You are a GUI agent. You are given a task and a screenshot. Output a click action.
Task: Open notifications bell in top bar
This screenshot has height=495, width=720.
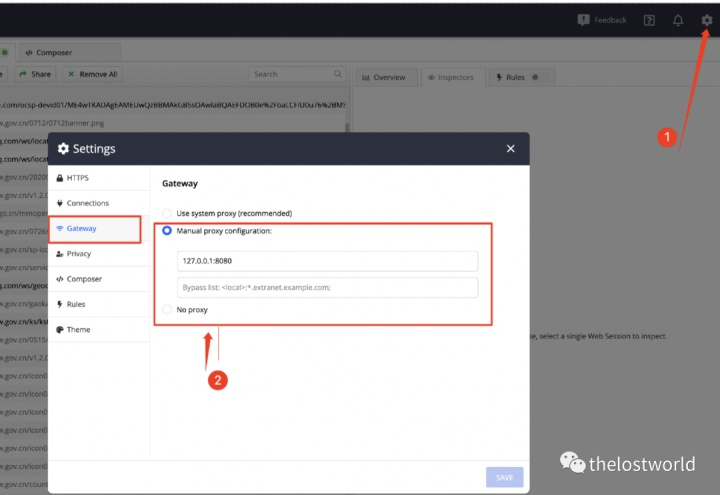(678, 20)
